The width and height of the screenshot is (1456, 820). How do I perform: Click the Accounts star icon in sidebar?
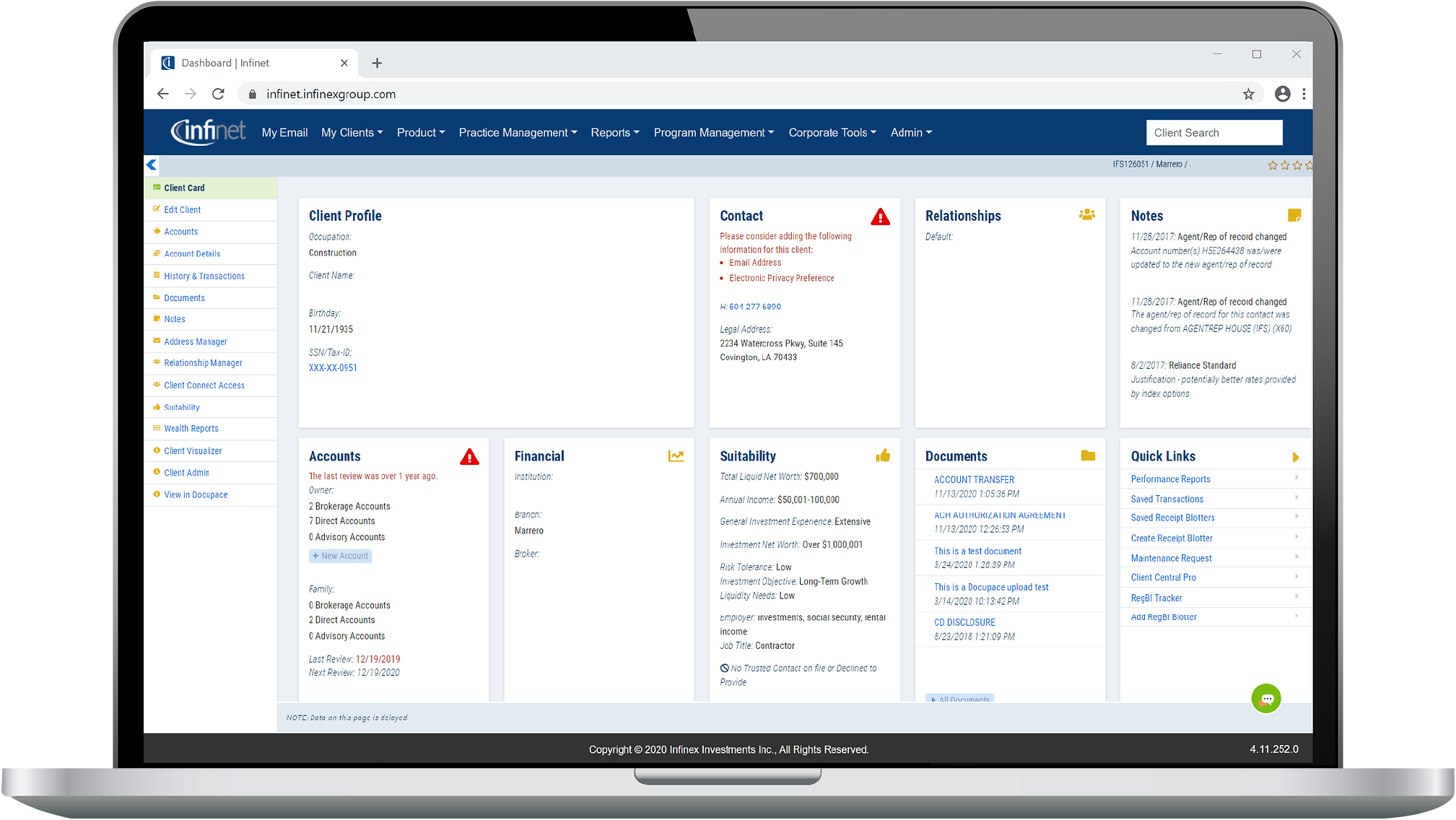coord(157,231)
